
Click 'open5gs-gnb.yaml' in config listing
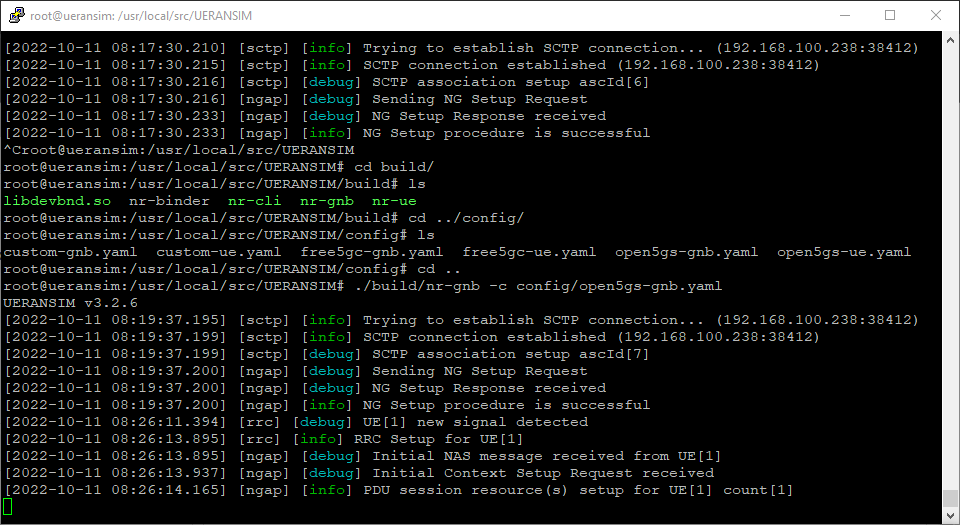pyautogui.click(x=686, y=252)
